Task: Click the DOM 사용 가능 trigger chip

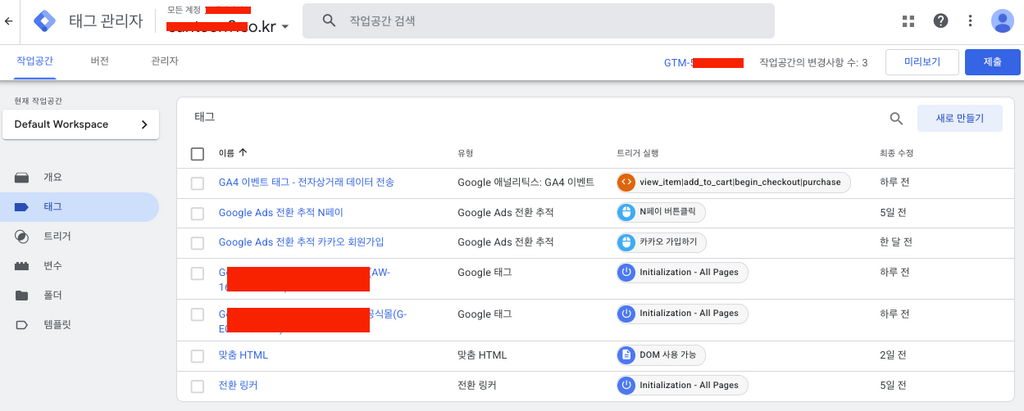Action: (x=661, y=355)
